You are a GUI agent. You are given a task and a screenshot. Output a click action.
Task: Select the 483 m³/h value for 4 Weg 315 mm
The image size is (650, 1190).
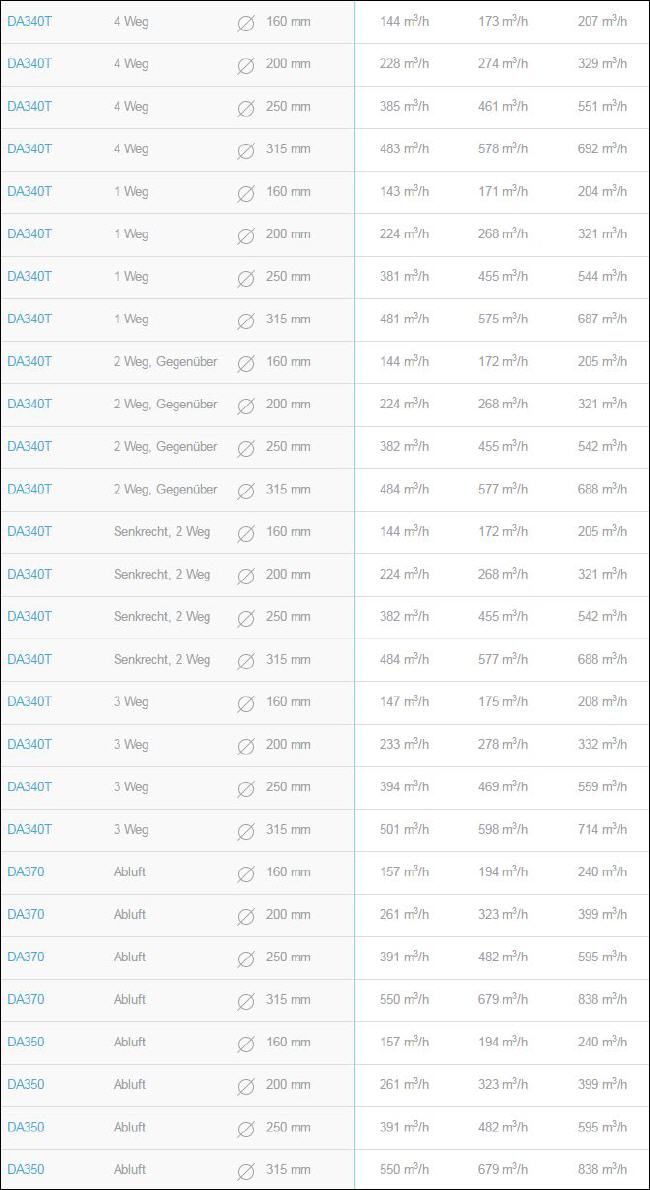(x=405, y=149)
